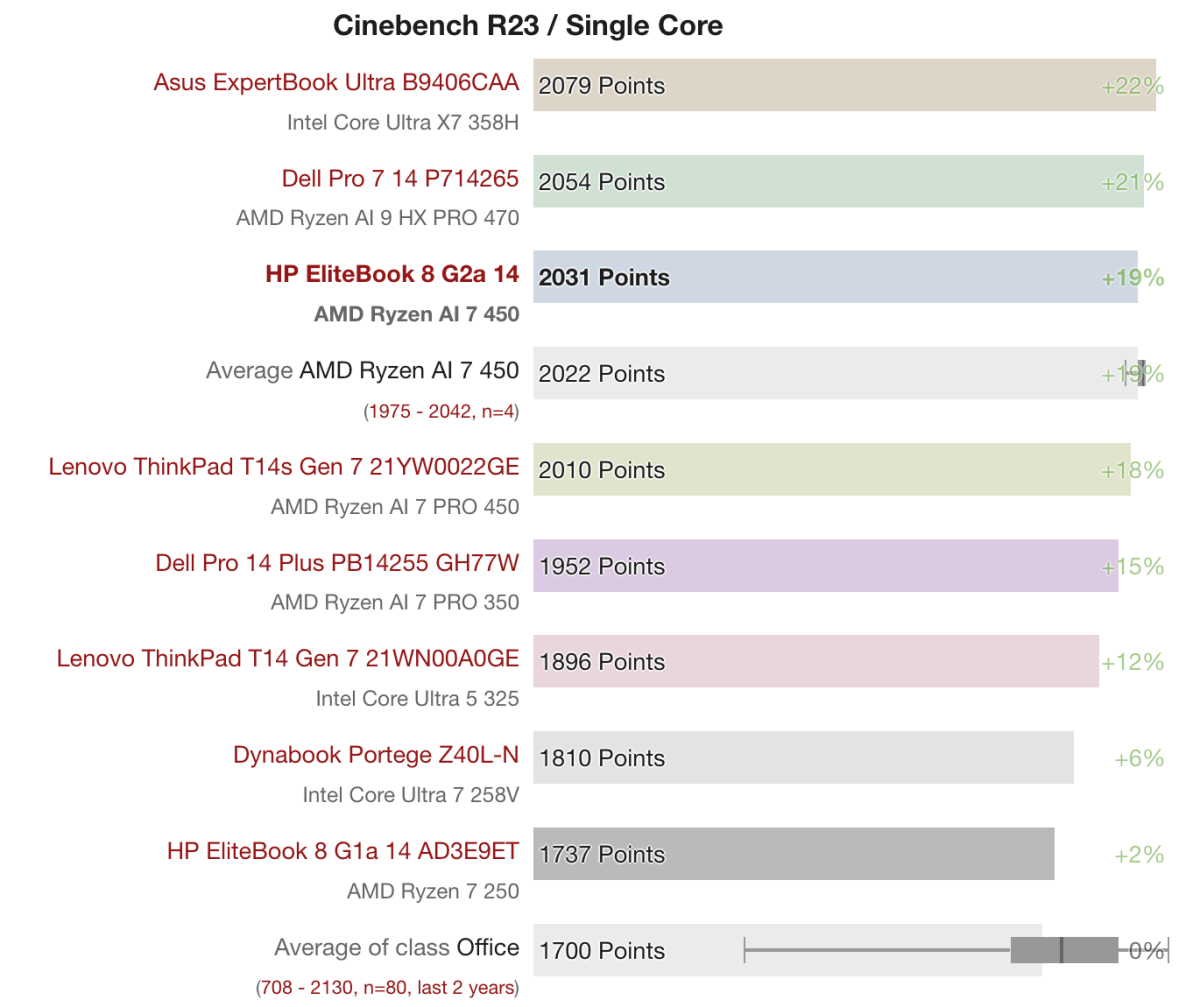Click the Cinebench R23 / Single Core heading
The height and width of the screenshot is (1007, 1200).
(528, 25)
